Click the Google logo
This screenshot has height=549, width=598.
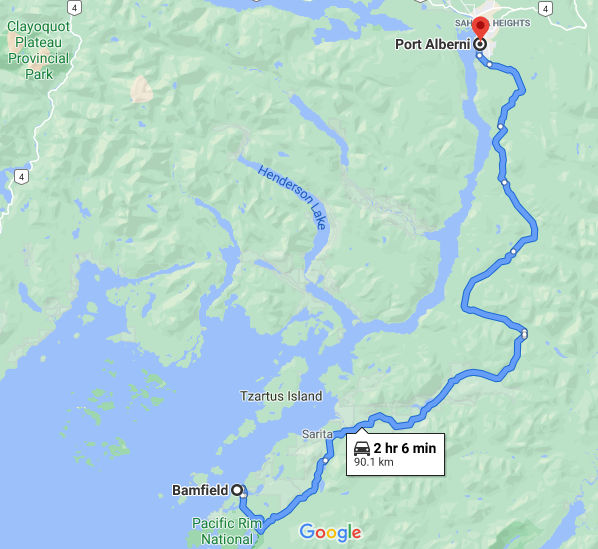point(330,533)
